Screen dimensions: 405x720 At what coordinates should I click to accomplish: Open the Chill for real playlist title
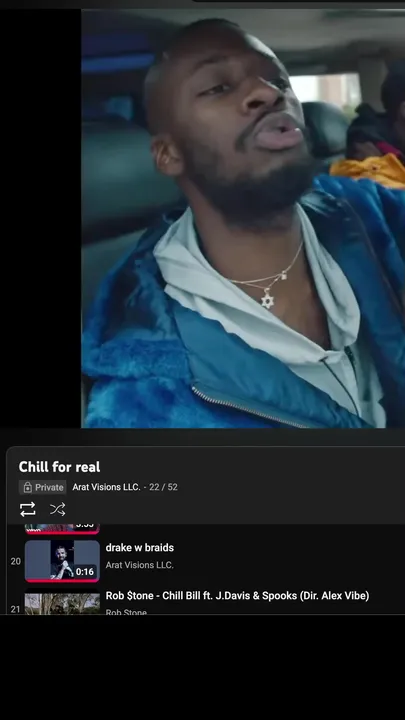click(59, 467)
